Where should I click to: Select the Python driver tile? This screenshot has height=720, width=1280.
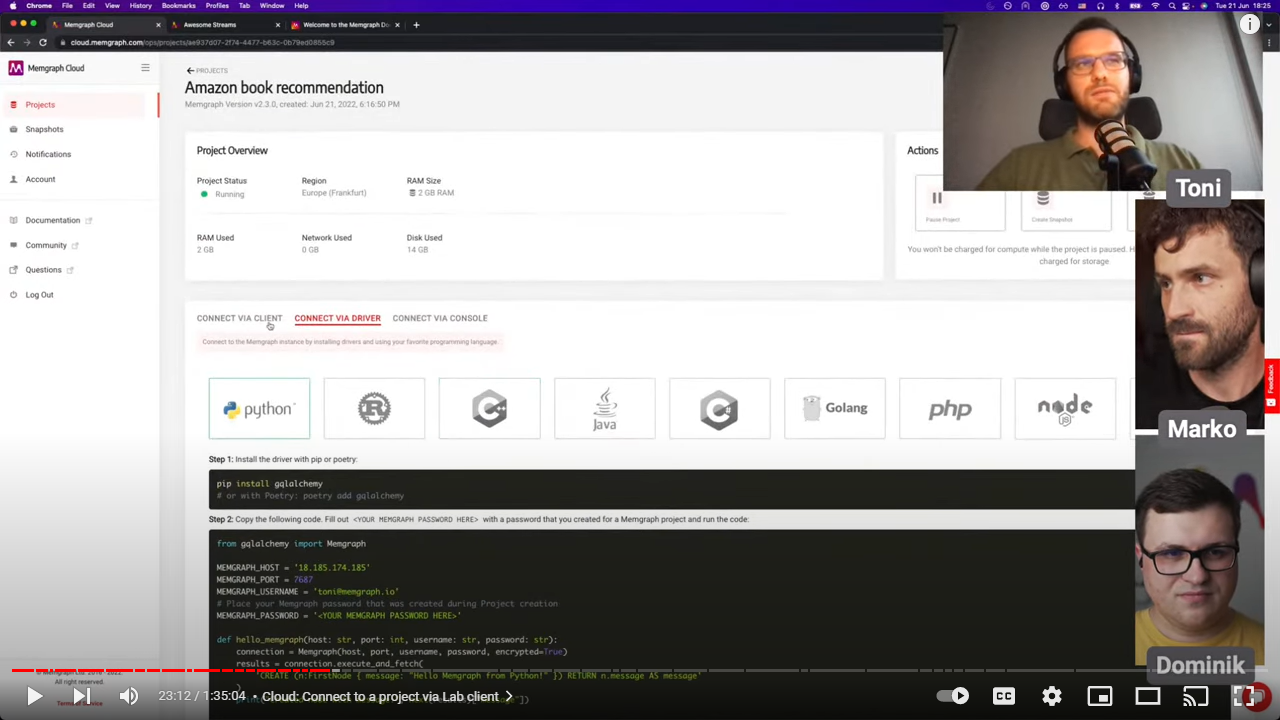click(x=259, y=408)
